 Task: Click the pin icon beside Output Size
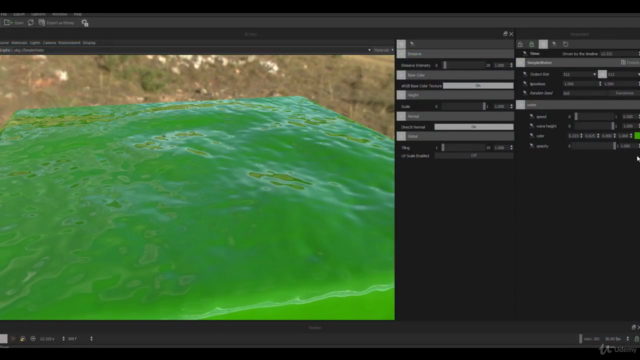tap(525, 74)
